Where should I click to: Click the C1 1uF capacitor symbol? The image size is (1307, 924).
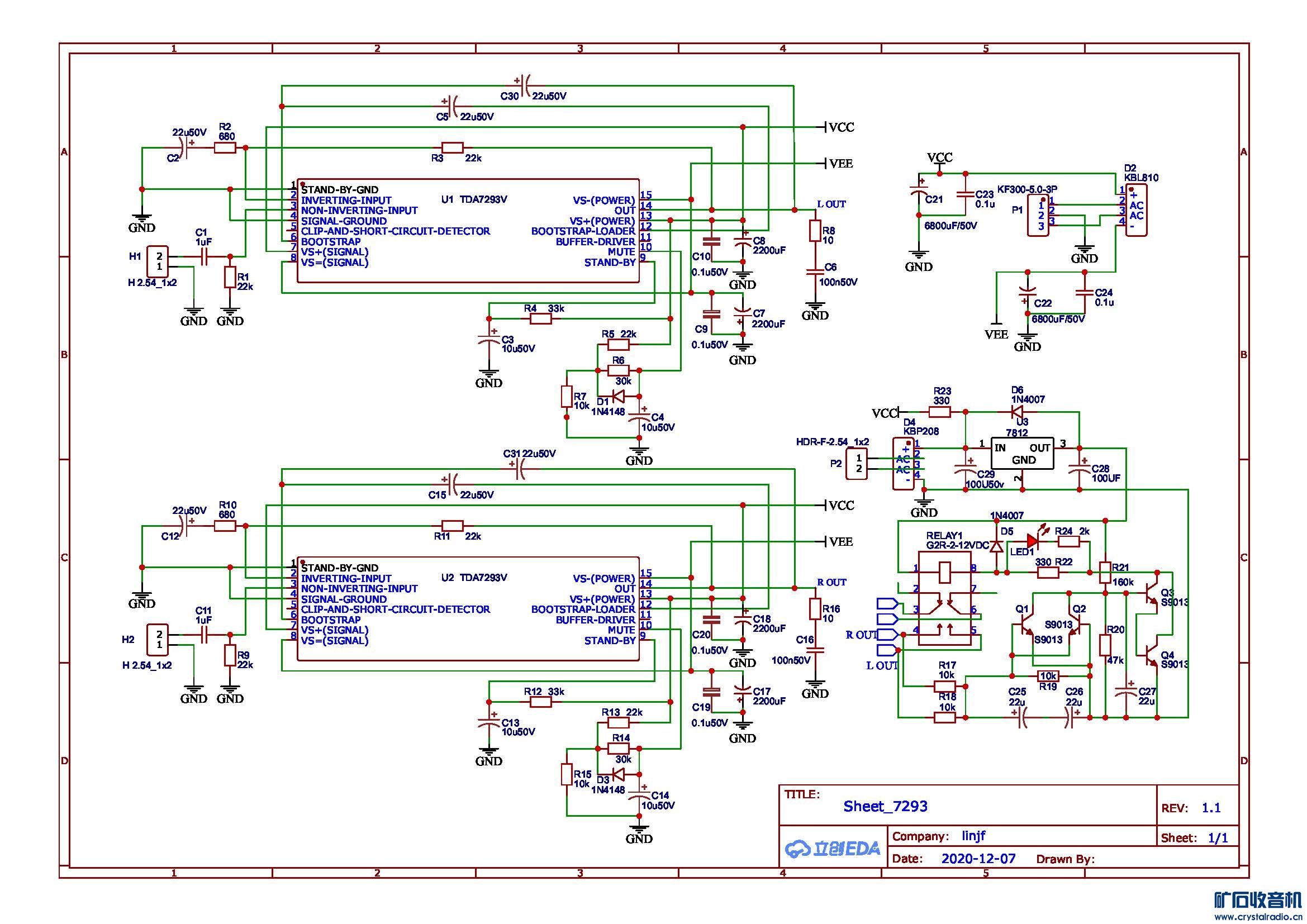[203, 256]
